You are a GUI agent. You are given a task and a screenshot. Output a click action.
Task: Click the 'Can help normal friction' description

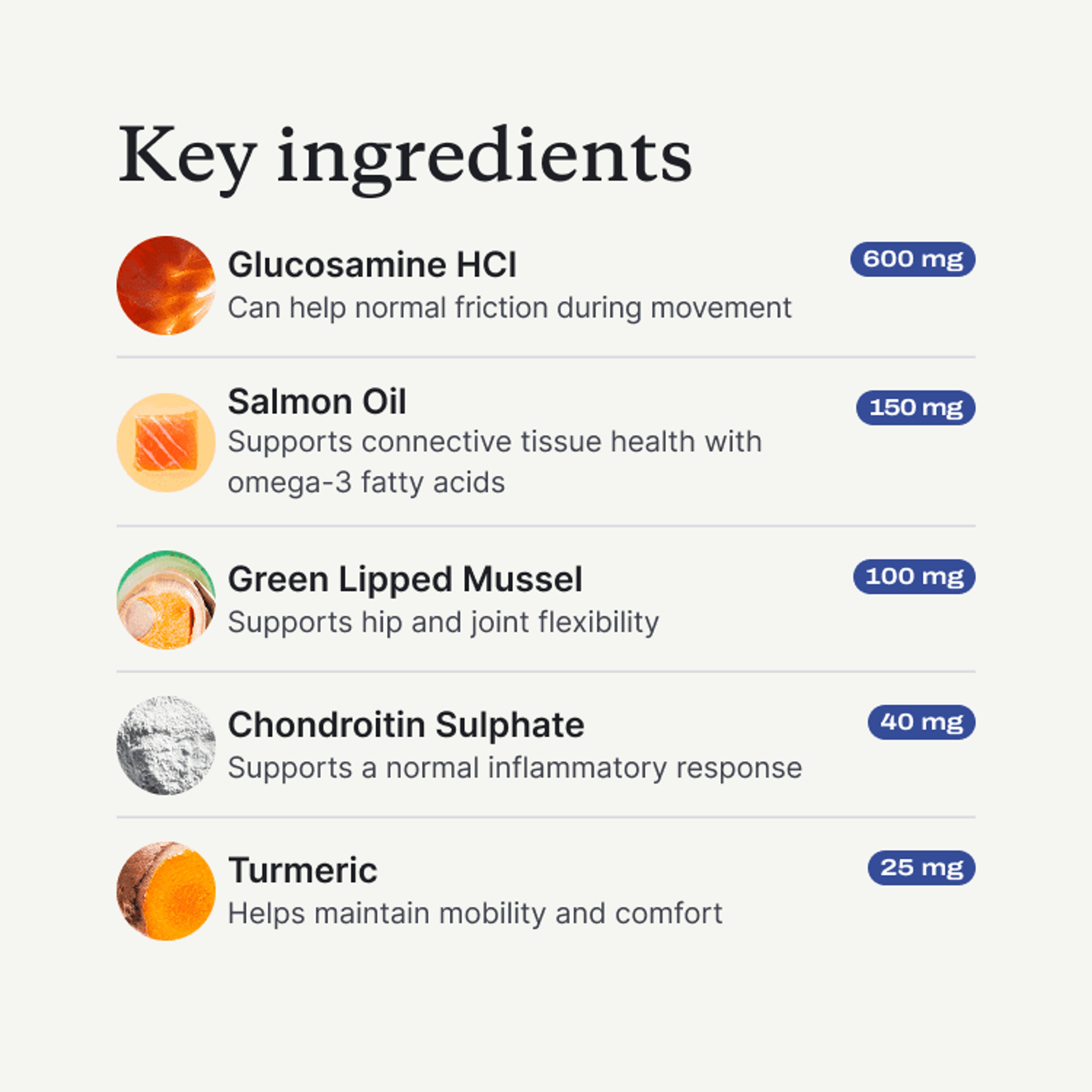pyautogui.click(x=509, y=308)
